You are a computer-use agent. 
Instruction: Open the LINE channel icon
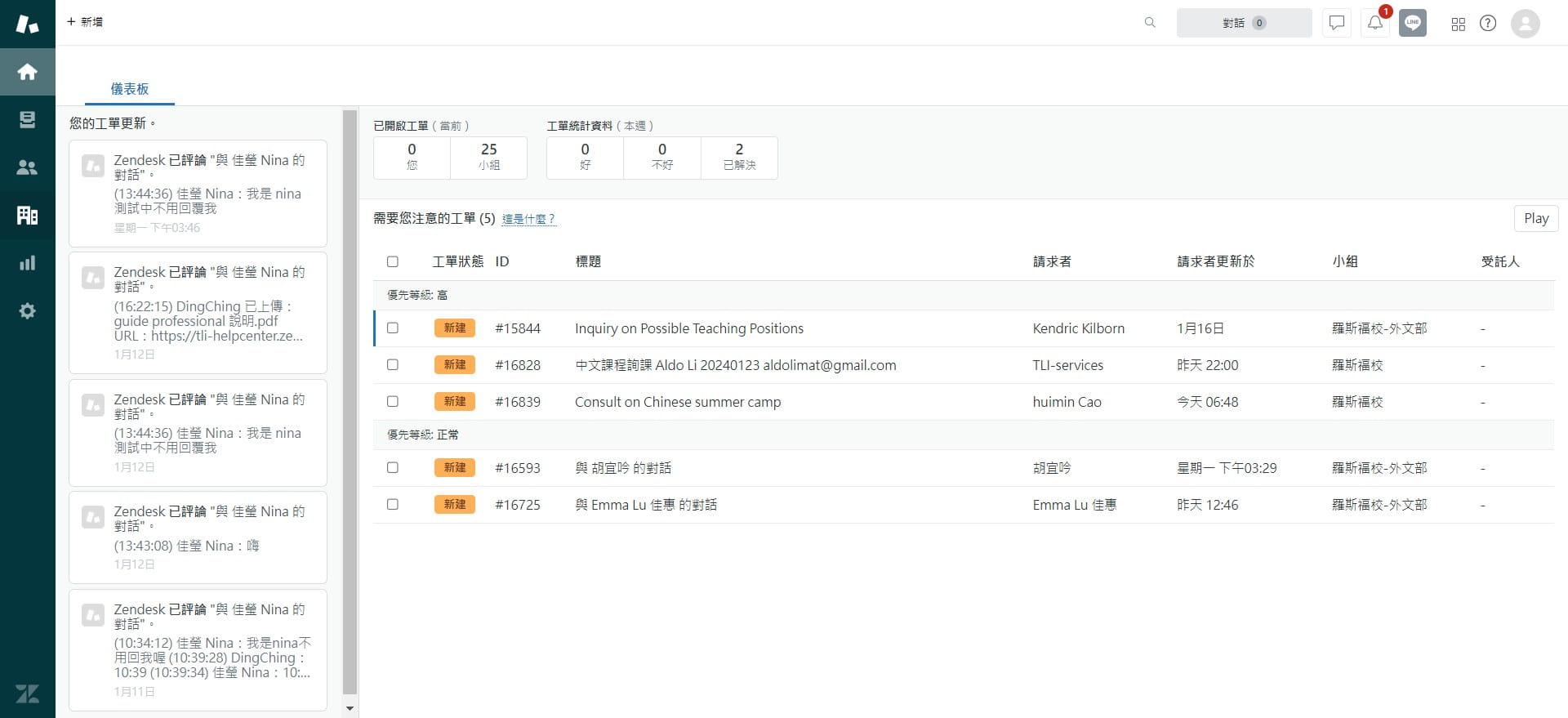coord(1413,23)
